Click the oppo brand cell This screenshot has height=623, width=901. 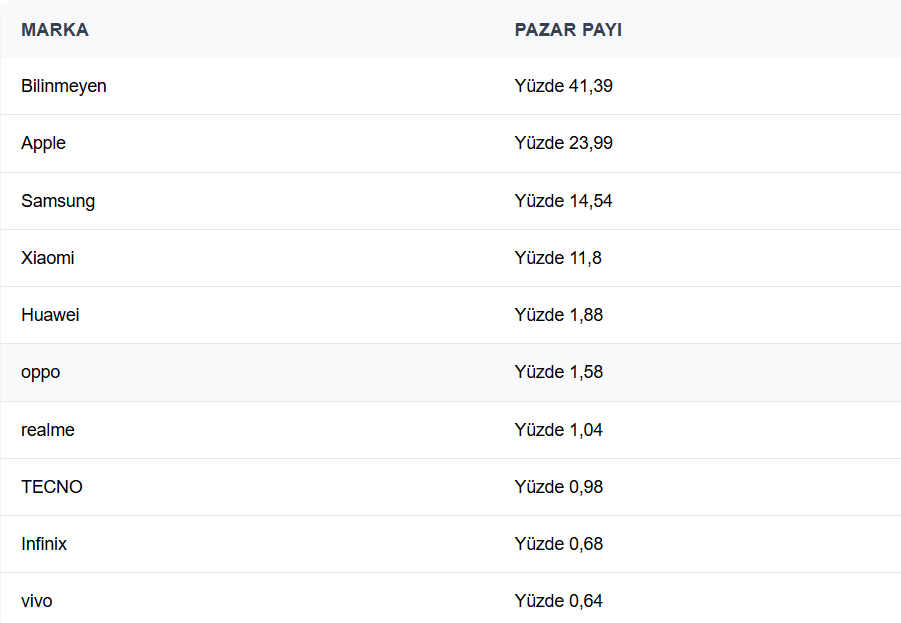(41, 372)
